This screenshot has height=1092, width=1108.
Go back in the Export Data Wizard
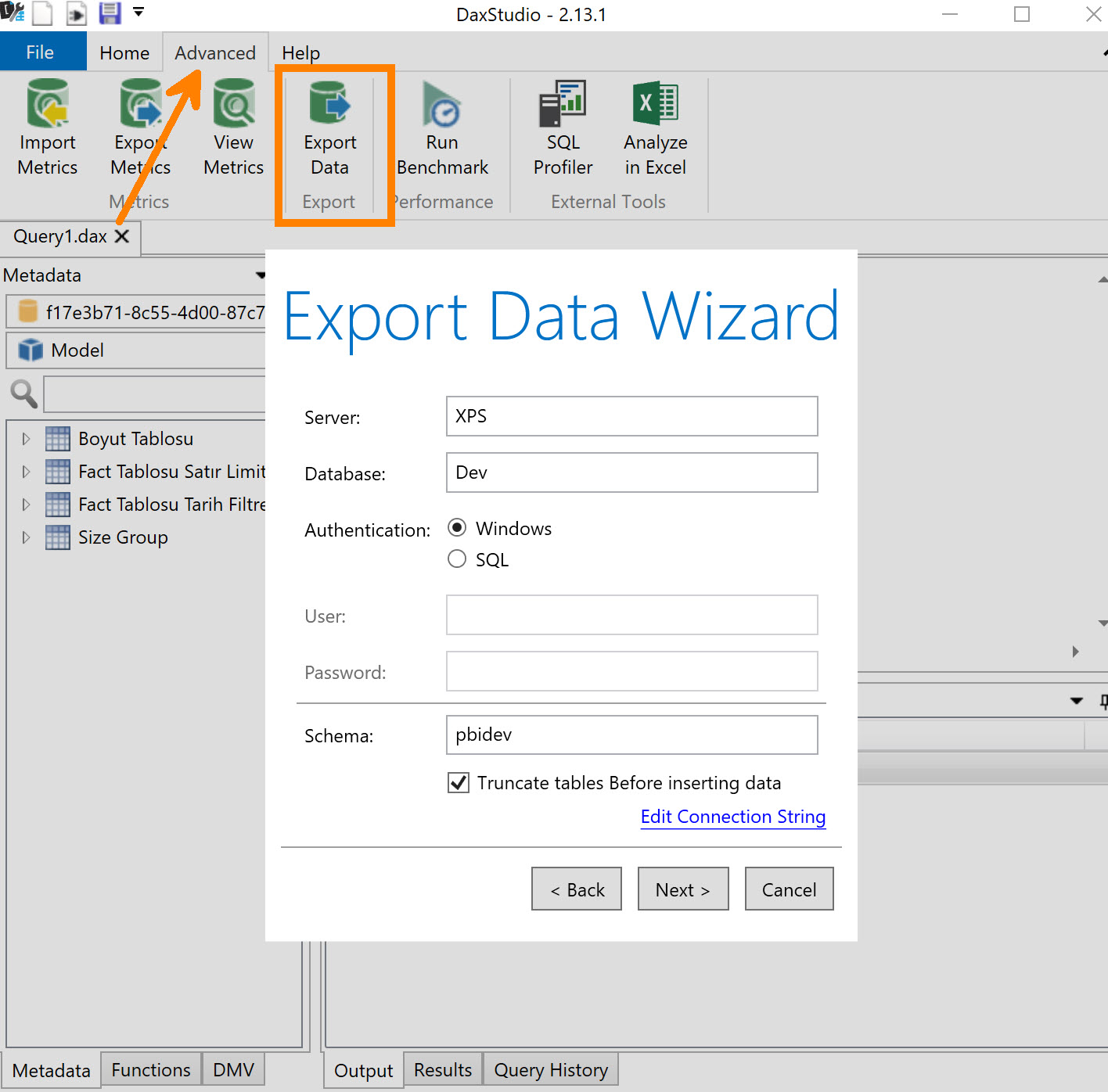(x=577, y=889)
